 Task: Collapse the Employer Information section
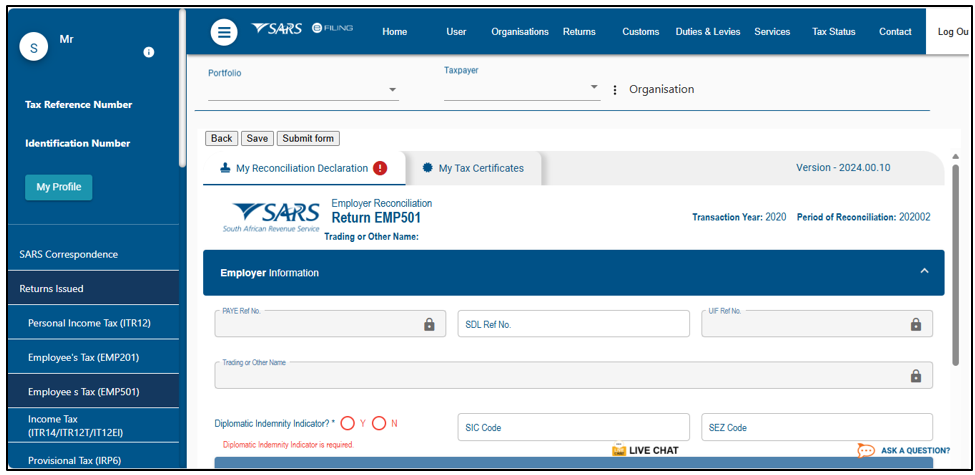click(x=924, y=271)
